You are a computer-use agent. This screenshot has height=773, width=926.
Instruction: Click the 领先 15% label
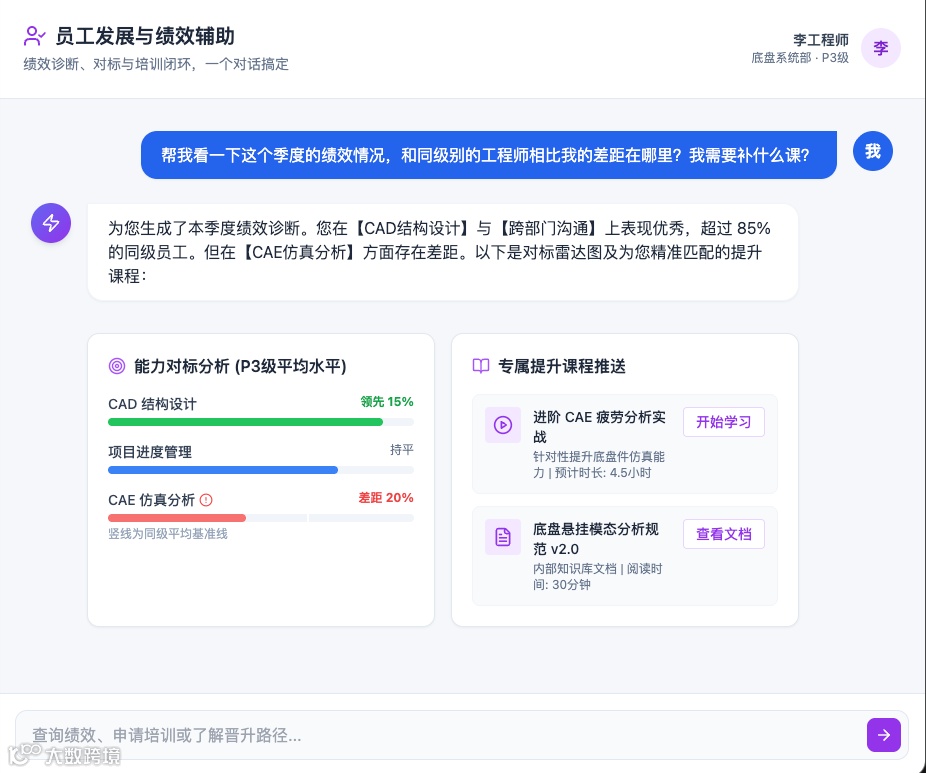point(387,402)
